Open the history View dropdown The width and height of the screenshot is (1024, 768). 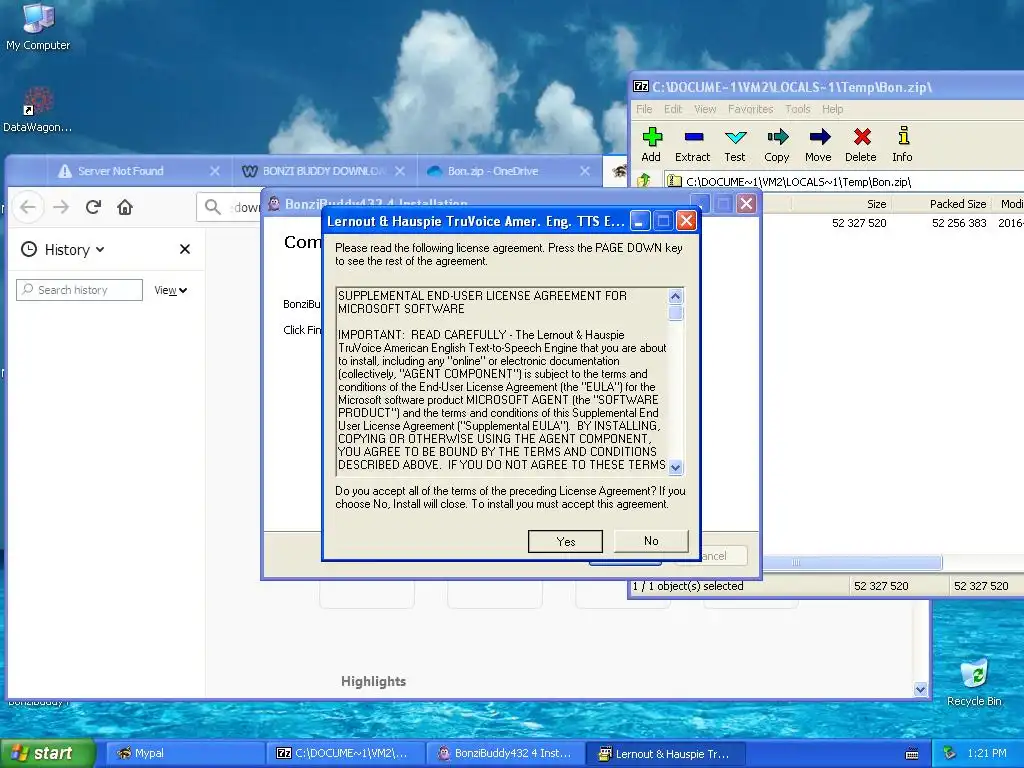pos(170,291)
